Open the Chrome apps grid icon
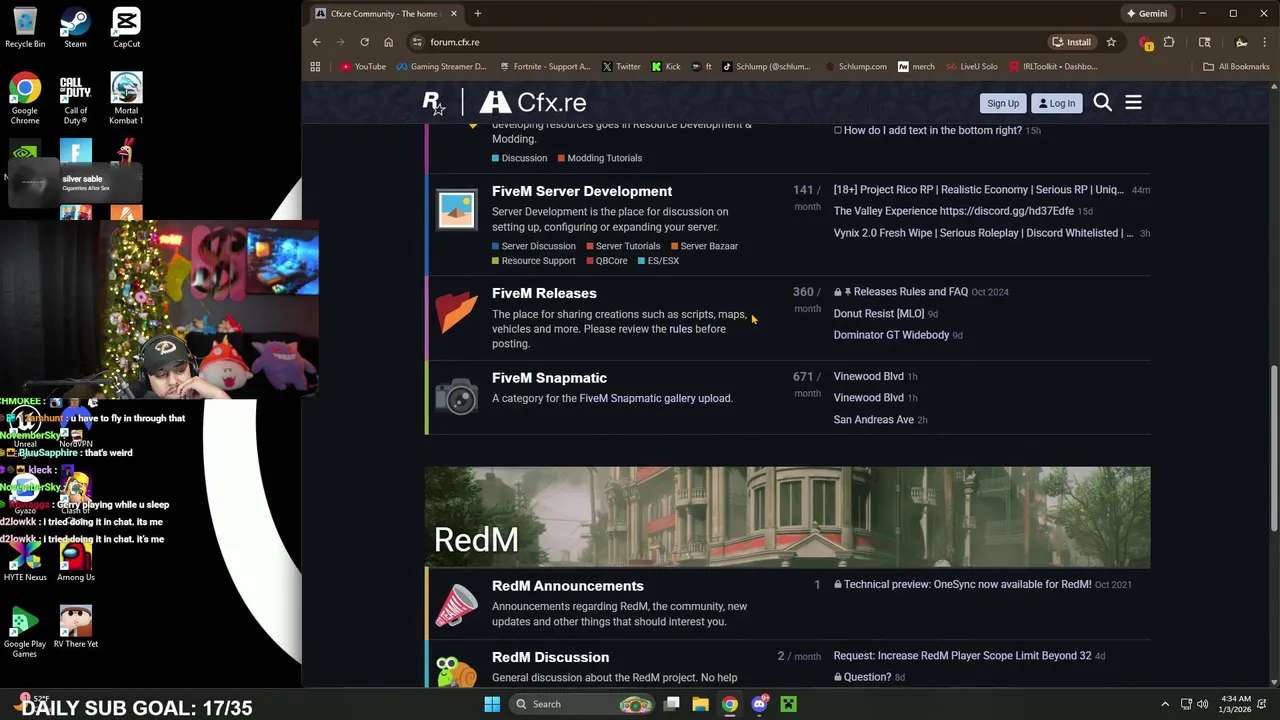The image size is (1280, 720). [x=315, y=67]
